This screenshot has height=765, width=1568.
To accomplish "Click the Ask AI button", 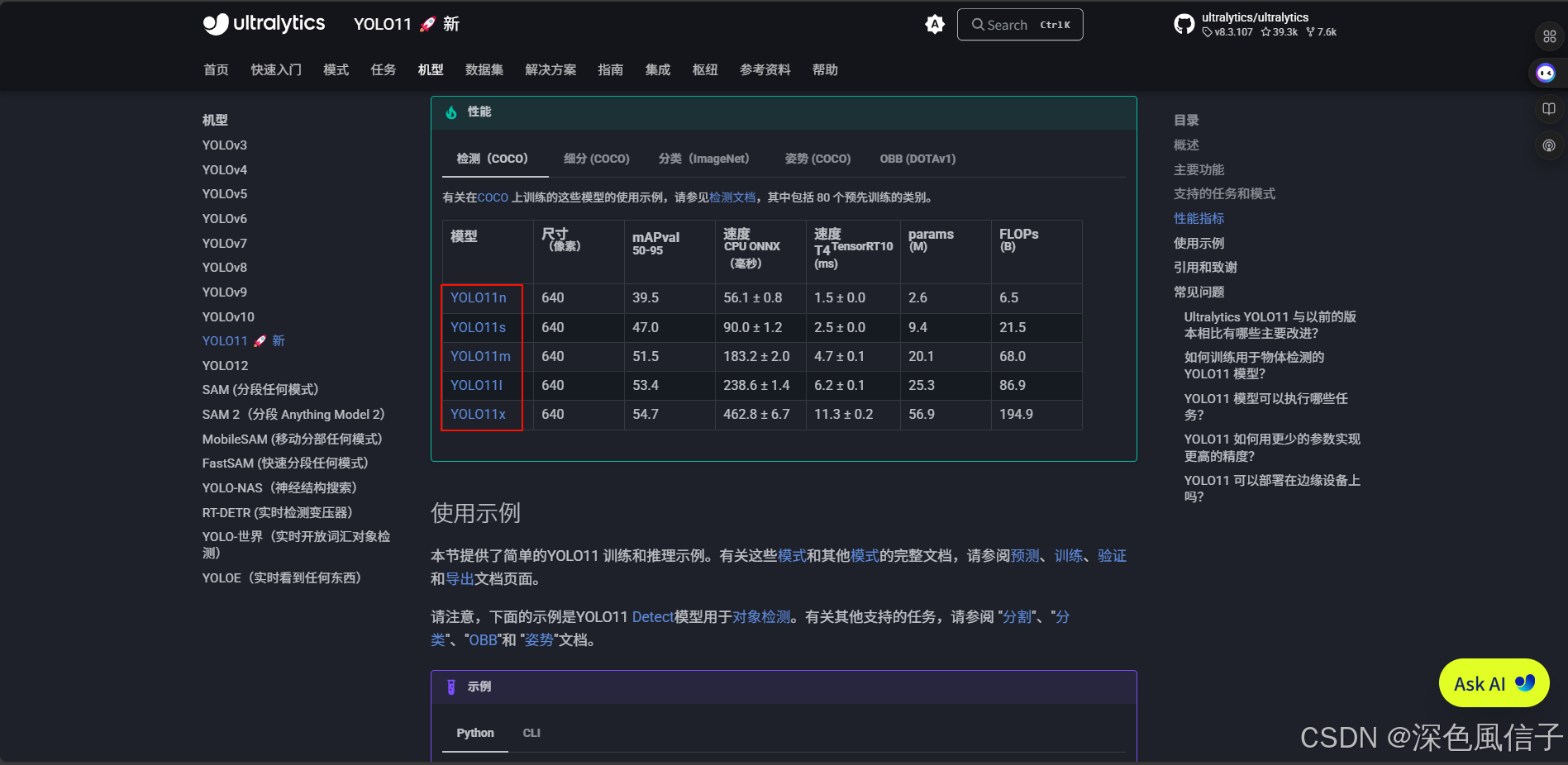I will point(1494,683).
